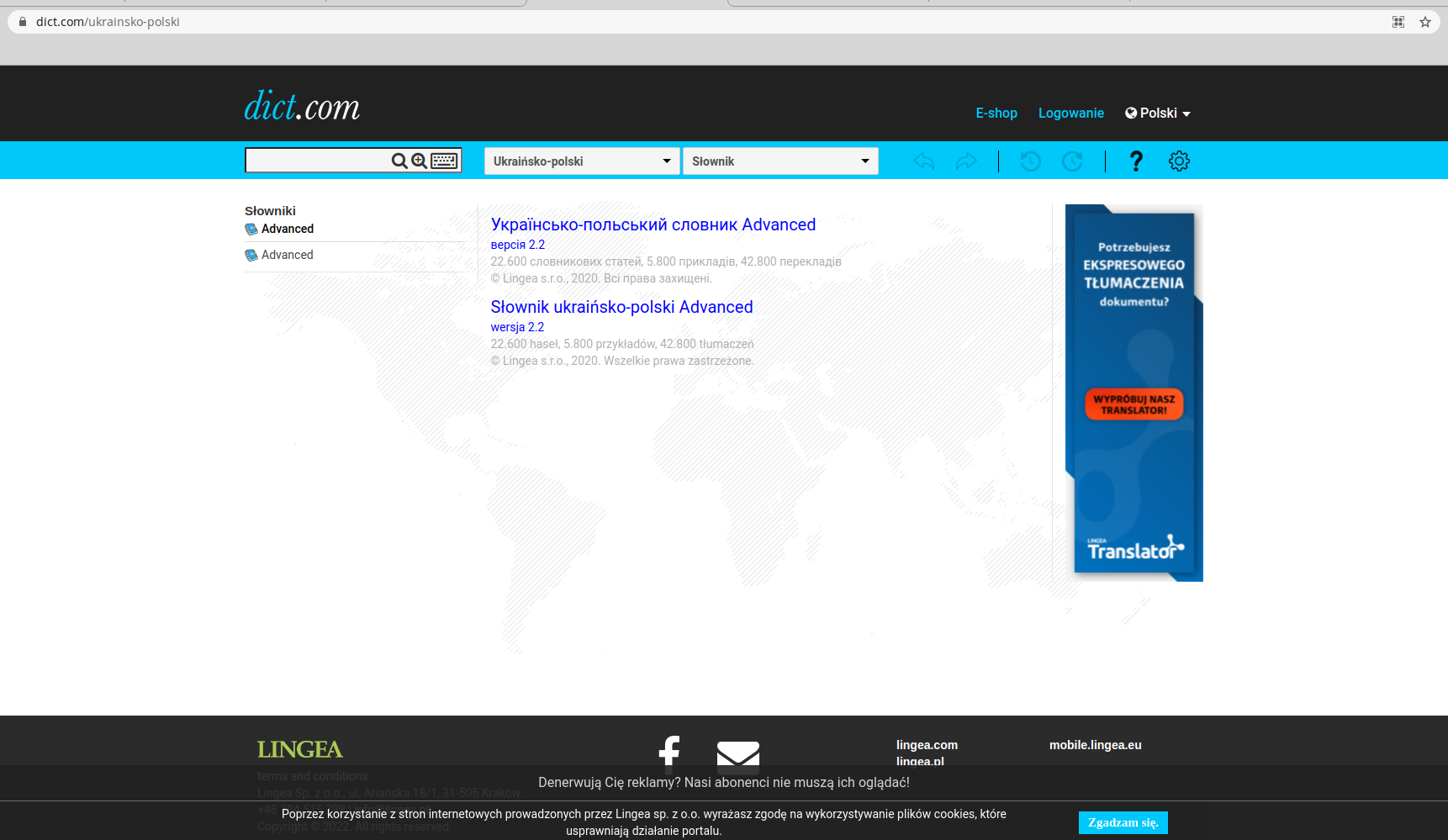Click the QR code icon in address bar
This screenshot has height=840, width=1448.
[x=1398, y=22]
